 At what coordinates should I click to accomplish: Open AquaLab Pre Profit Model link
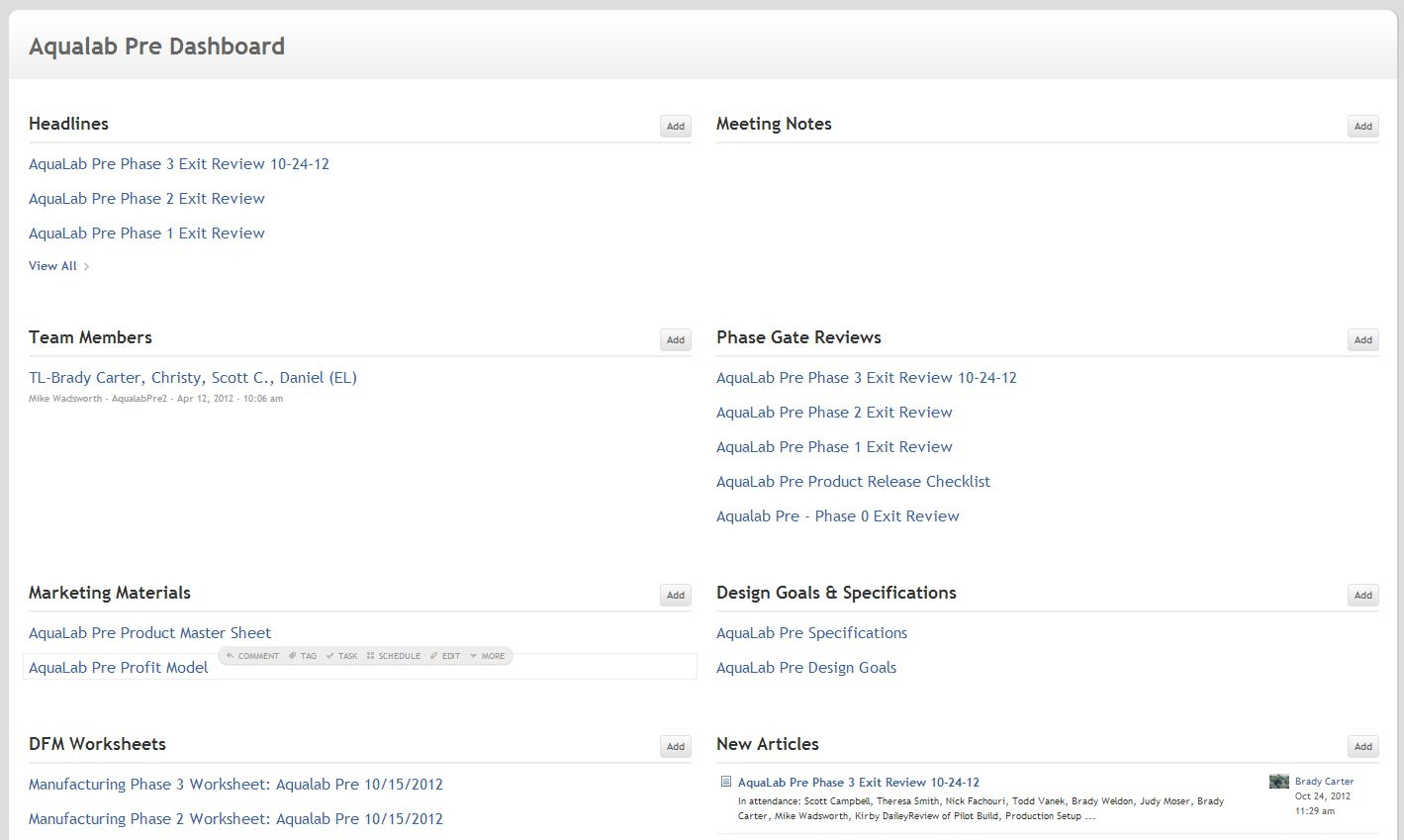[x=119, y=668]
